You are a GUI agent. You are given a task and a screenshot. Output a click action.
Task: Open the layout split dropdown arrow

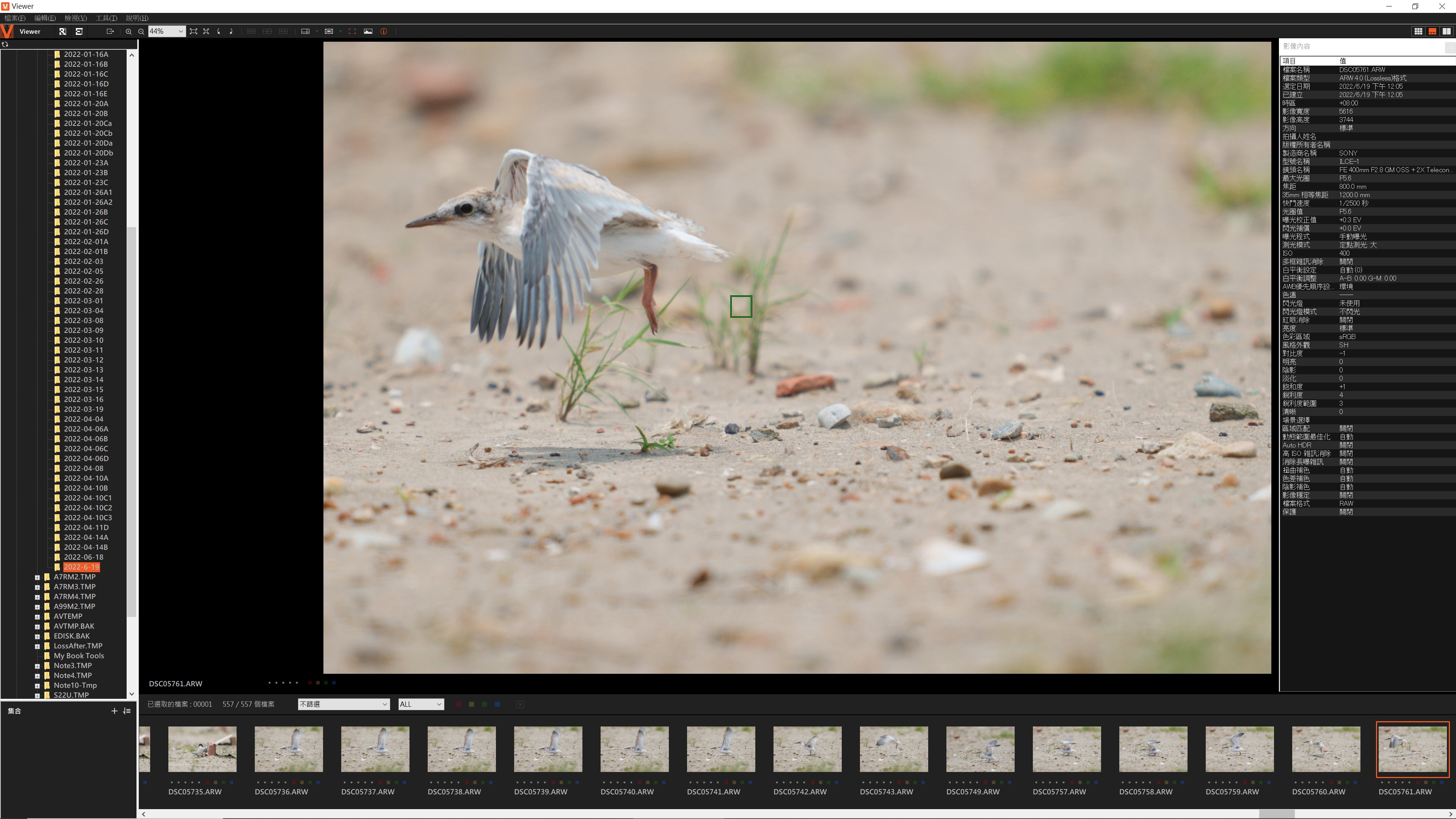click(317, 31)
